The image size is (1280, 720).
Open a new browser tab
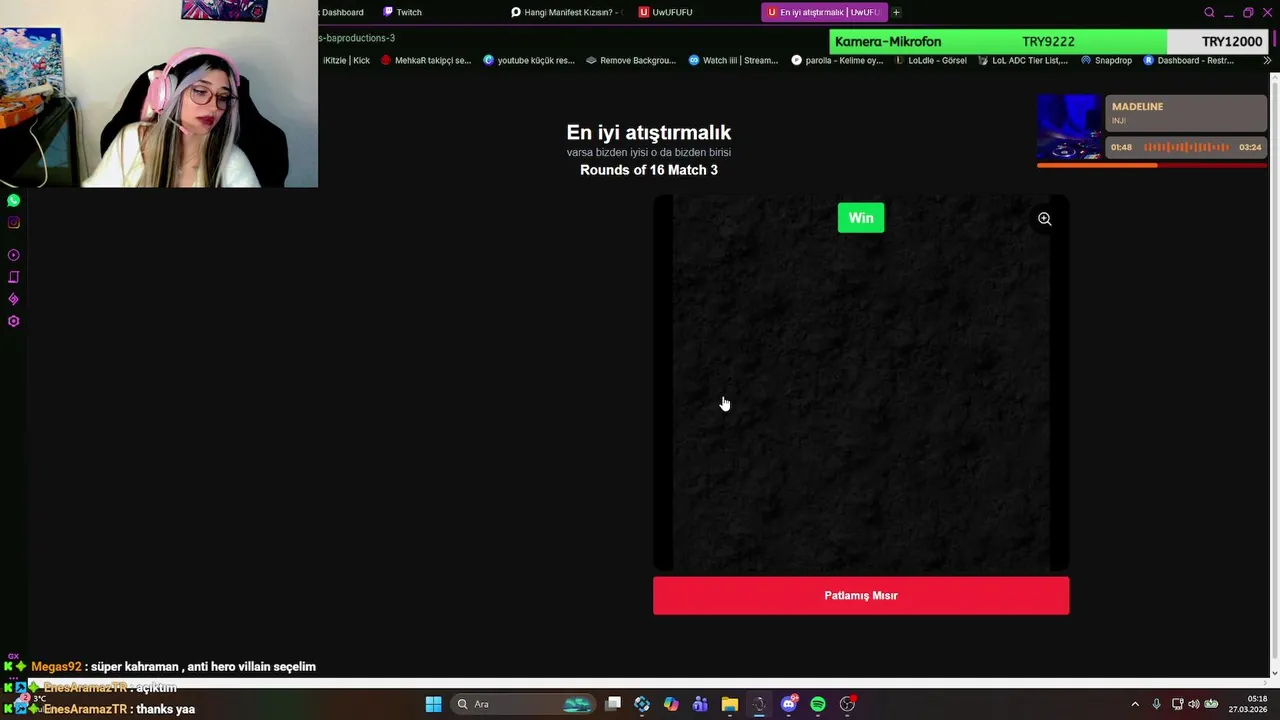pyautogui.click(x=896, y=12)
